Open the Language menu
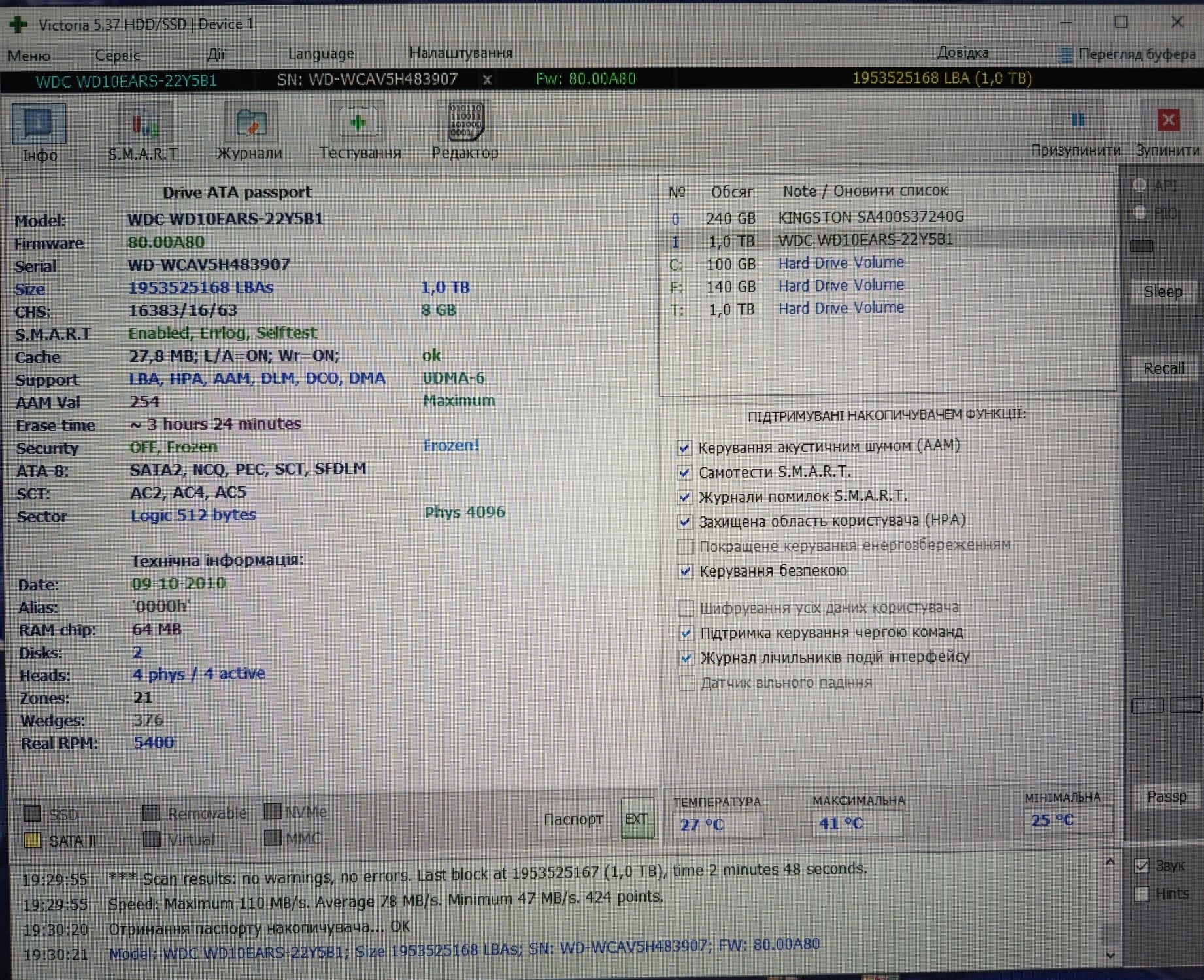 coord(321,54)
